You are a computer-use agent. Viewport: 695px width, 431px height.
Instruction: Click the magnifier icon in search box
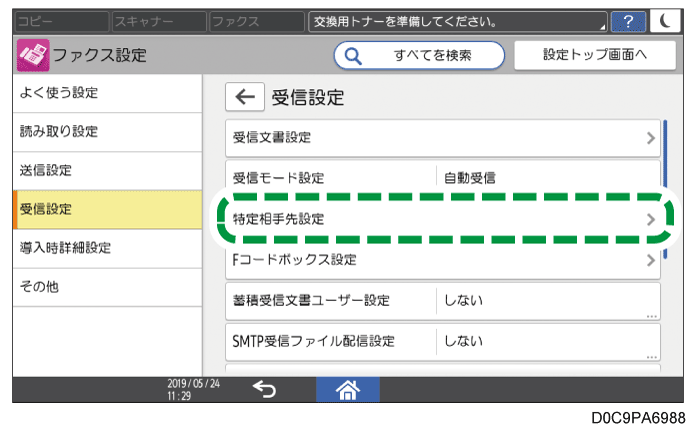[353, 56]
